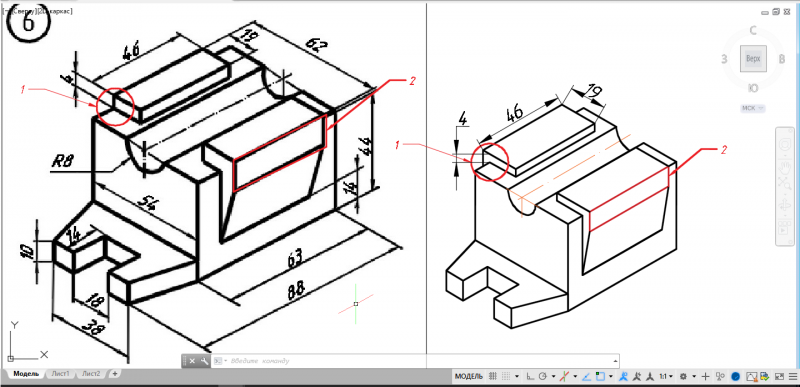Viewport: 800px width, 387px height.
Task: Click МОДЕЛЬ space button in status bar
Action: [468, 376]
